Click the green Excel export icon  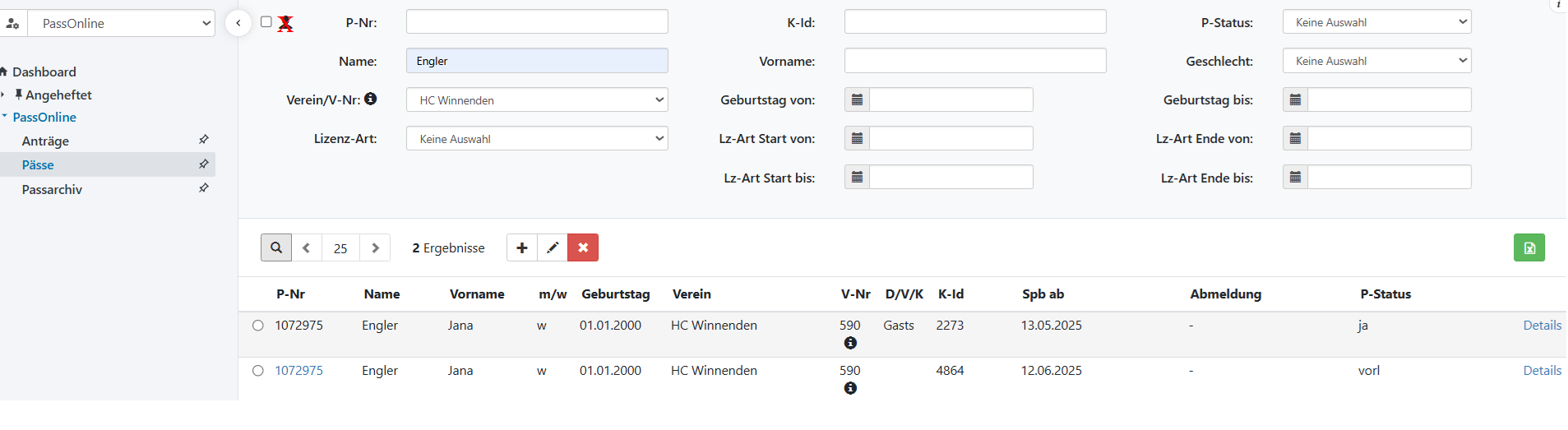pyautogui.click(x=1529, y=247)
